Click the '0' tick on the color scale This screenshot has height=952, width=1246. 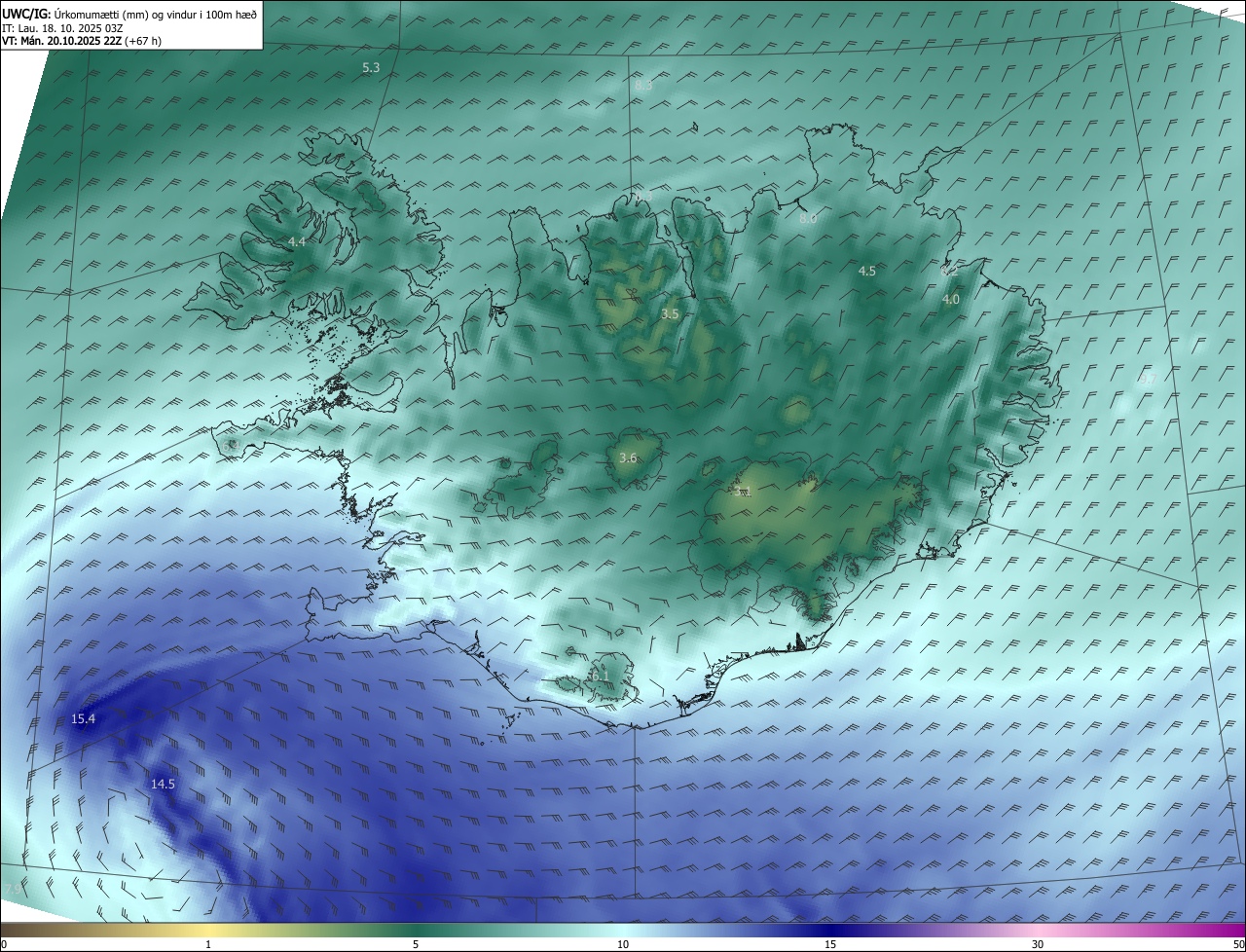(4, 944)
